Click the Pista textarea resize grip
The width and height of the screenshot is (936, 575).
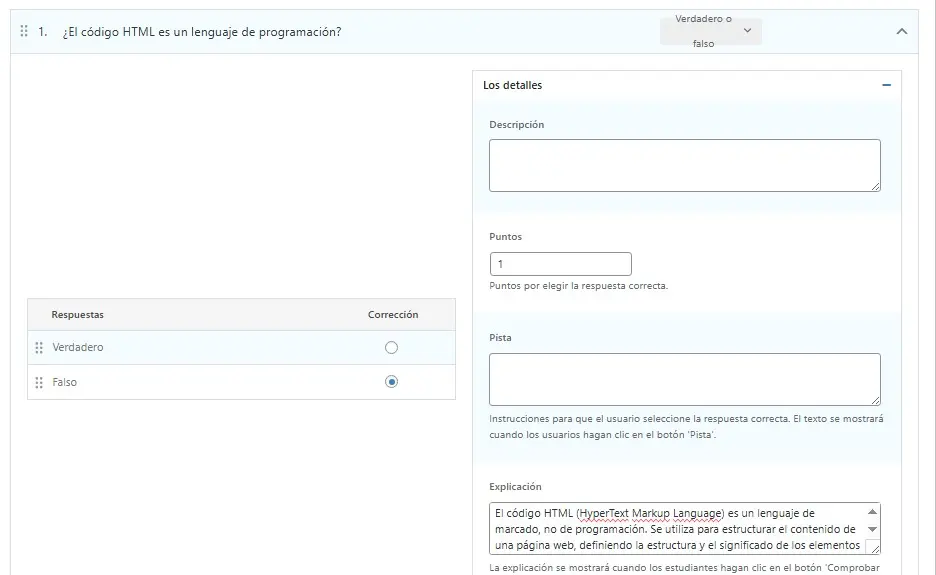[x=875, y=400]
